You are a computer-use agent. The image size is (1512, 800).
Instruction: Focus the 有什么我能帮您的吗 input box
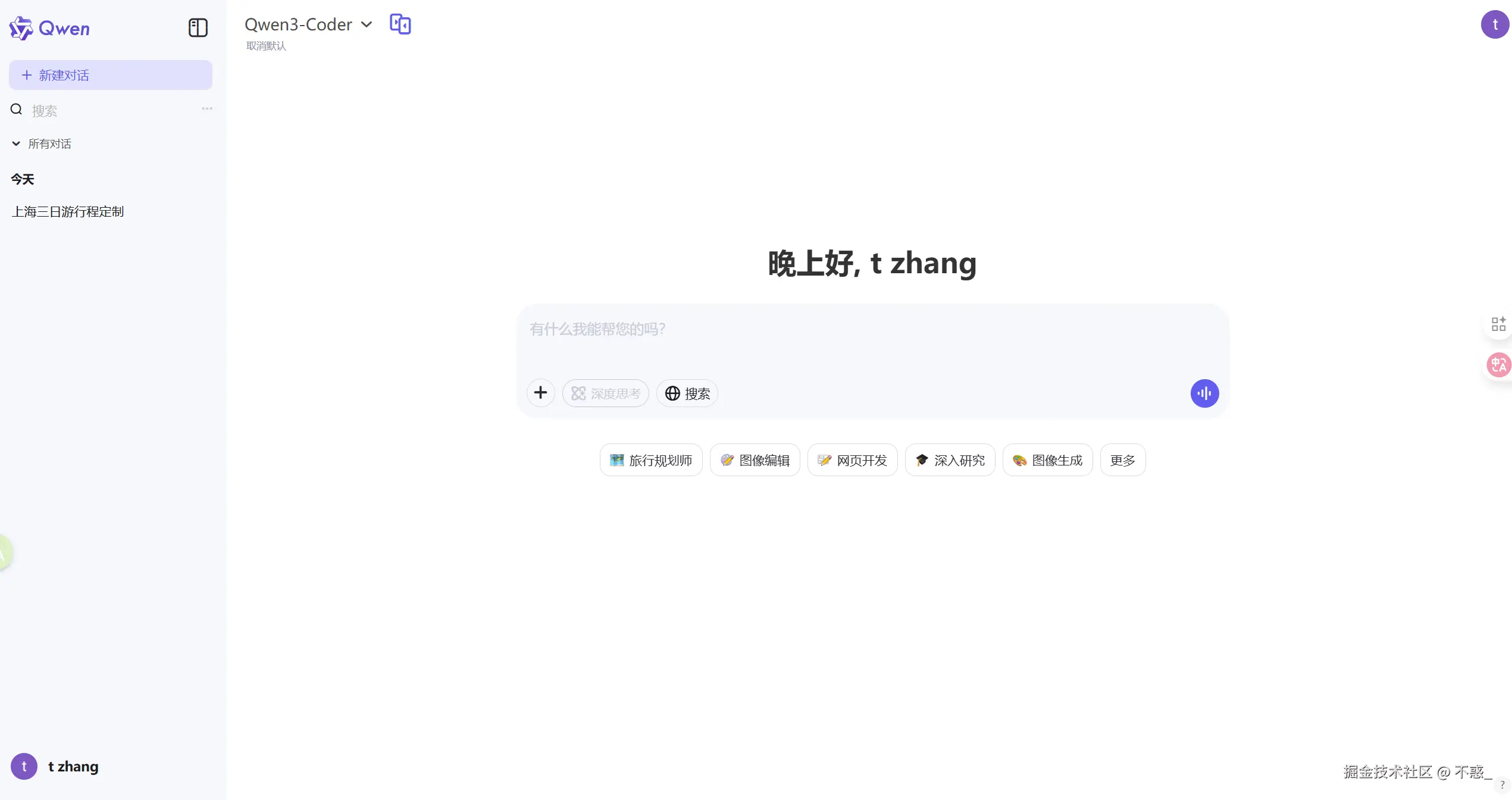tap(872, 339)
